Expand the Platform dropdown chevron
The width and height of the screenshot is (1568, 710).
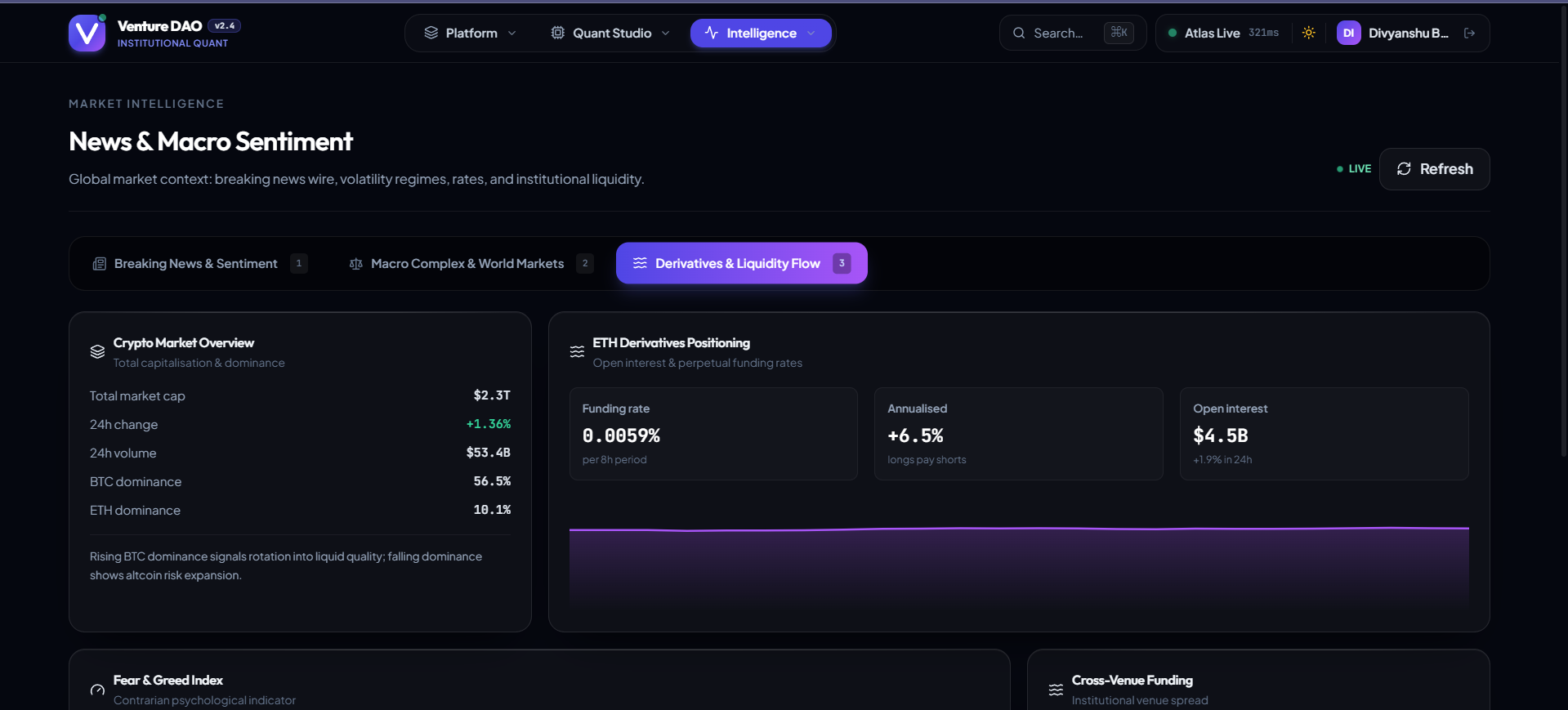[x=512, y=33]
